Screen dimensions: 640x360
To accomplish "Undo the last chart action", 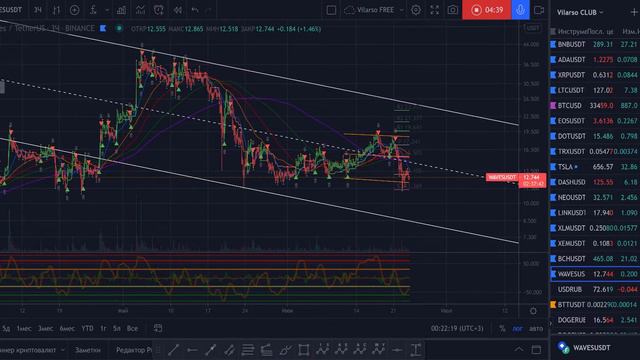I will pyautogui.click(x=195, y=10).
